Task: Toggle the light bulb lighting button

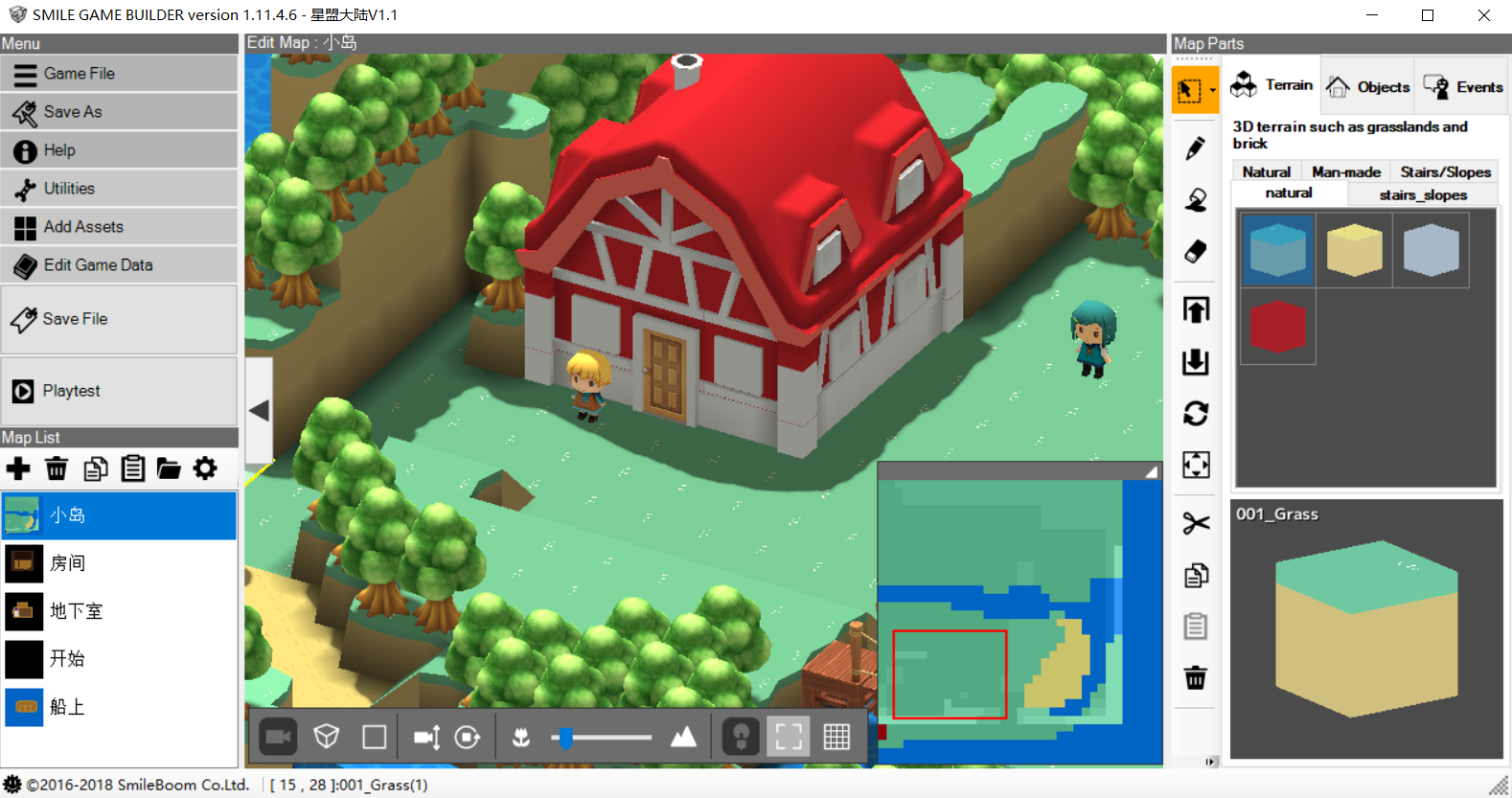Action: pyautogui.click(x=741, y=737)
